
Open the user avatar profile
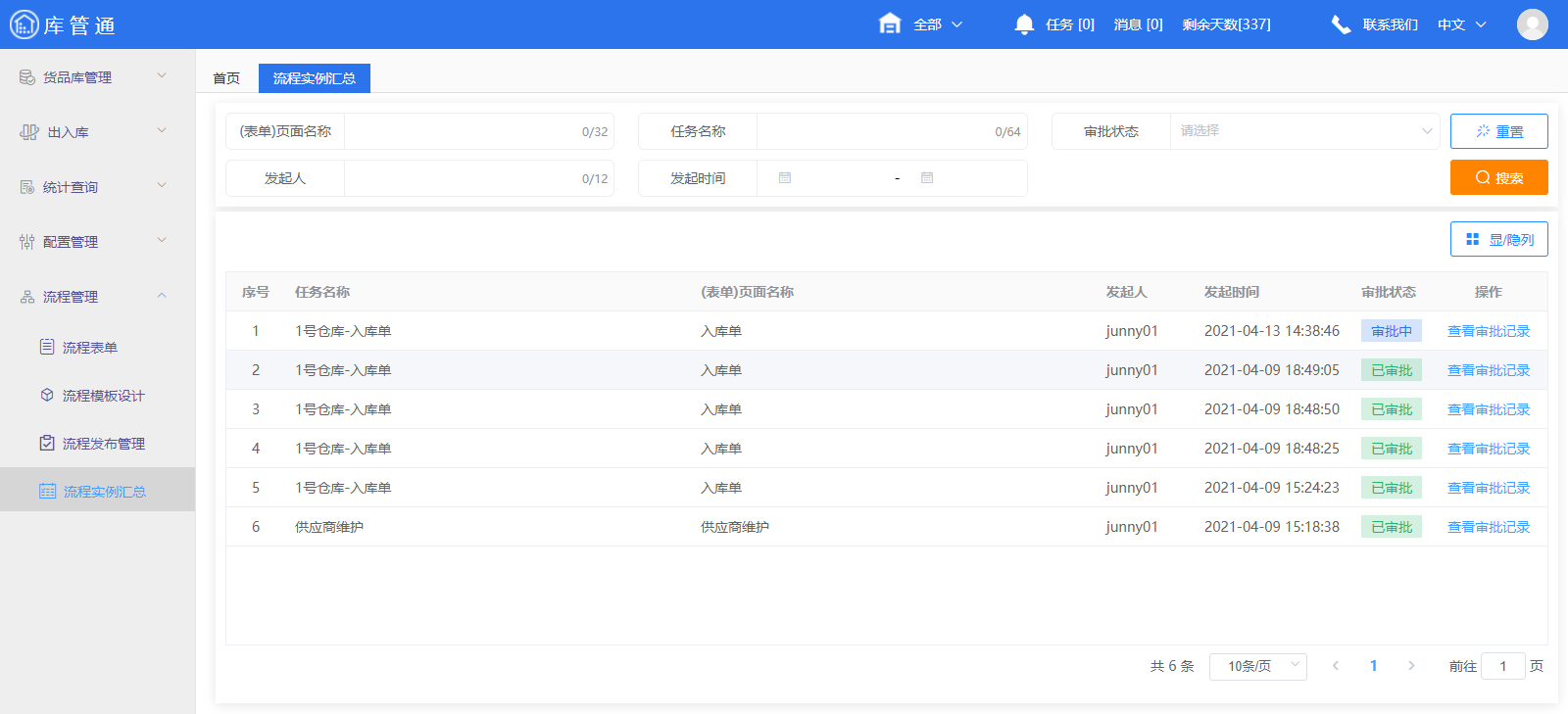click(1532, 24)
